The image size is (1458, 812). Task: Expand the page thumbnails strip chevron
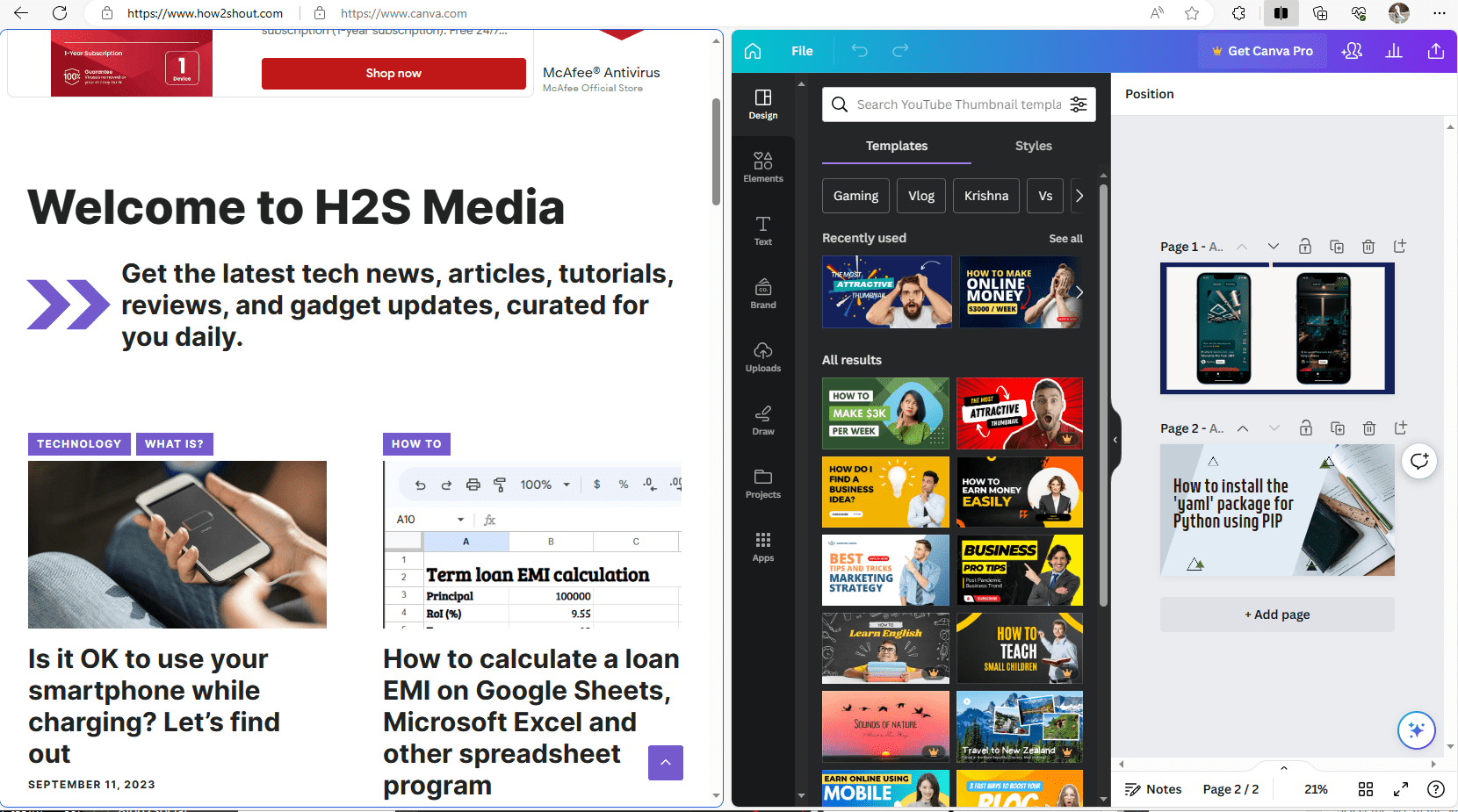pos(1284,768)
